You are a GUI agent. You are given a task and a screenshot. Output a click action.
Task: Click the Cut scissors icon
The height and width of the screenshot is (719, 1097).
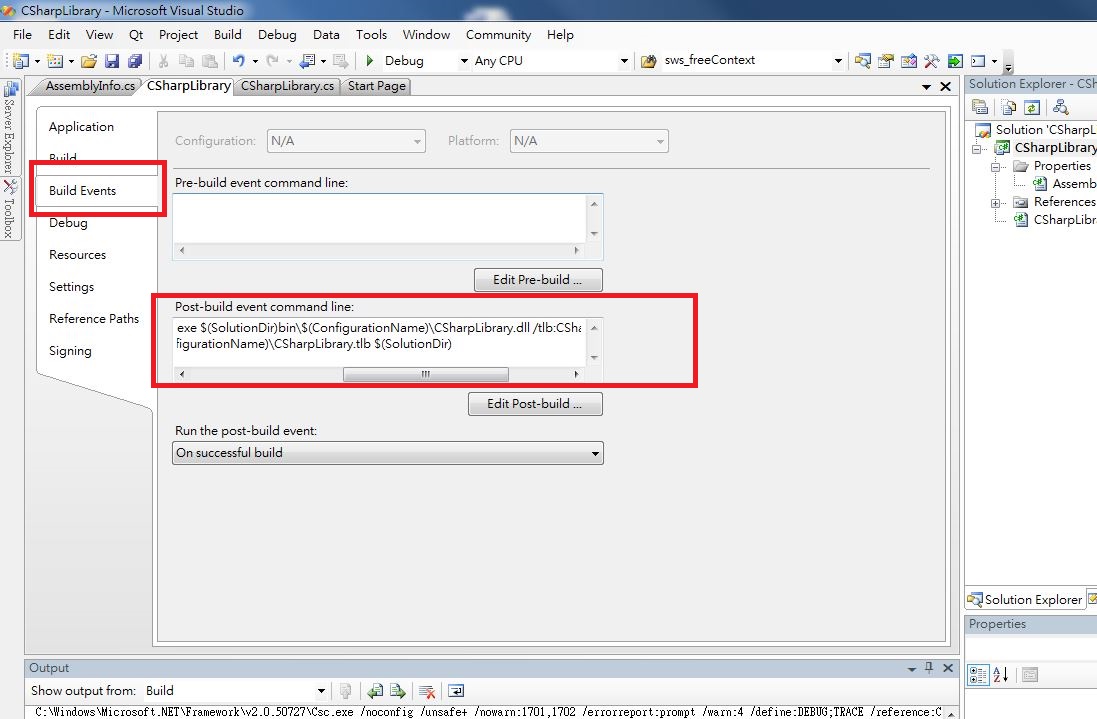click(163, 61)
